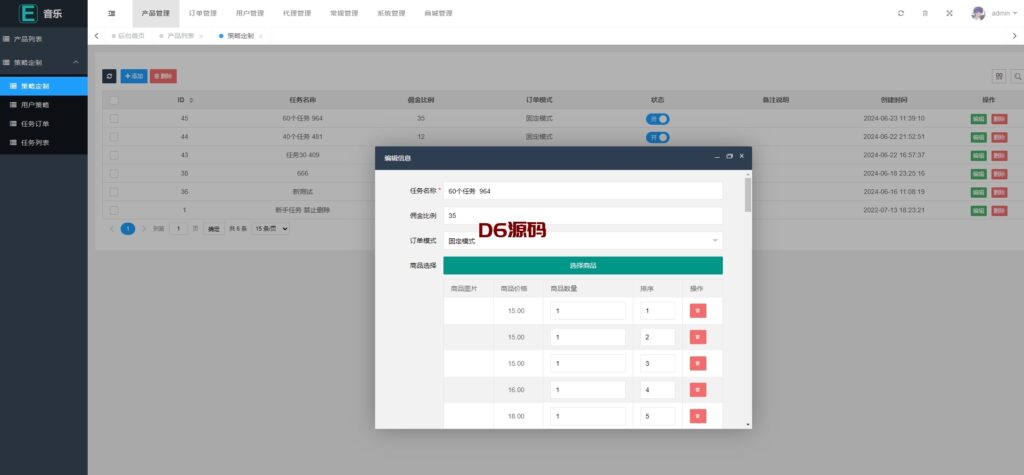Open 产品列表 in the sidebar
The width and height of the screenshot is (1024, 475).
pos(44,39)
